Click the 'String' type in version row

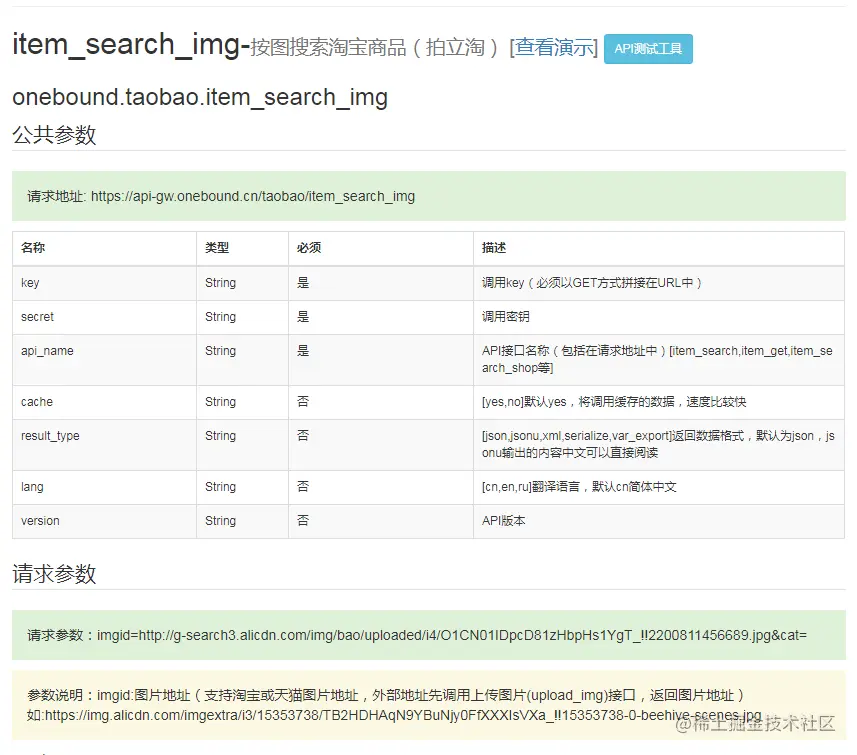coord(220,520)
